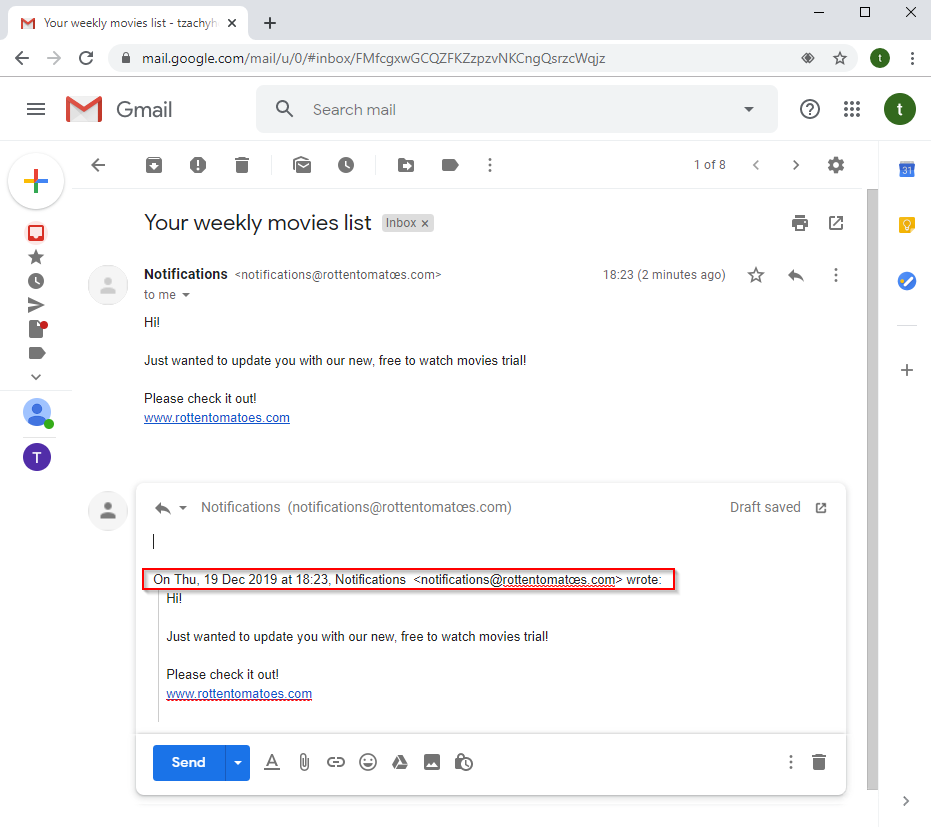
Task: Remove the Inbox label
Action: tap(425, 223)
